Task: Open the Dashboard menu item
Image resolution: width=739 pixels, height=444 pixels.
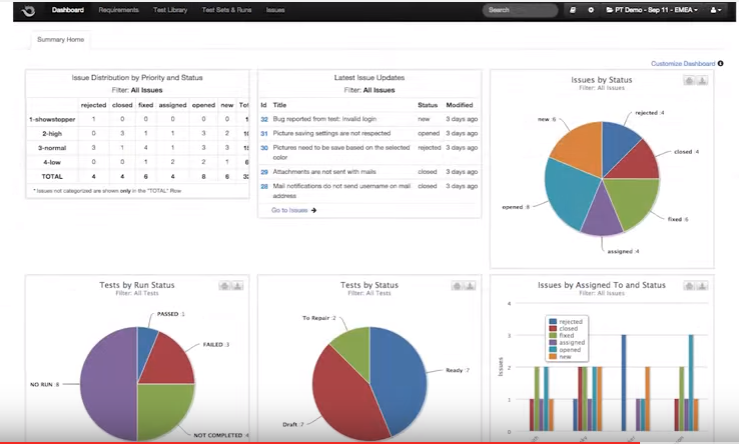Action: [68, 10]
